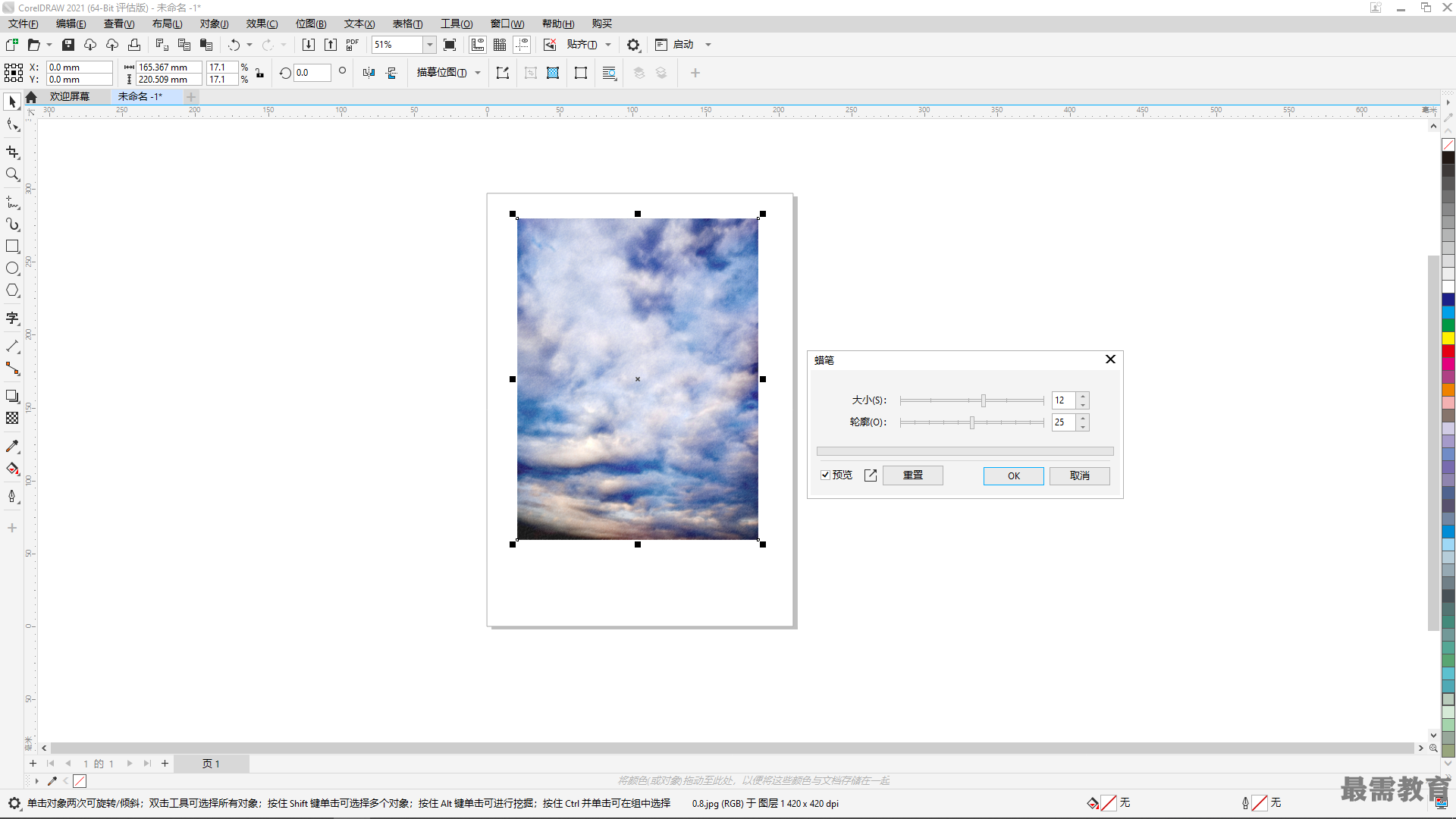Add a new document tab
Viewport: 1456px width, 819px height.
pos(191,96)
